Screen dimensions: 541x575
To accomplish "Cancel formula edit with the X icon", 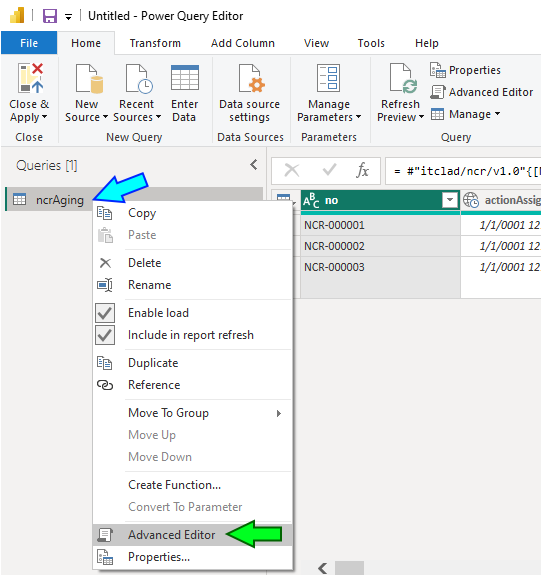I will (292, 170).
